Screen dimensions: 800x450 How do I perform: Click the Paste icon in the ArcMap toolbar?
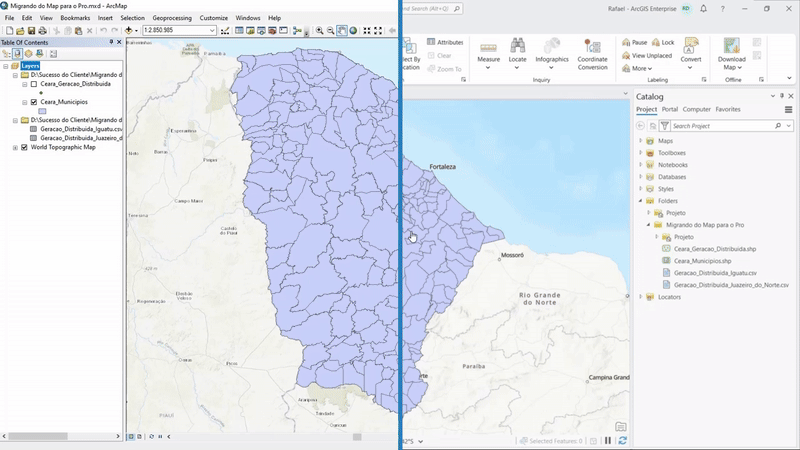pos(79,31)
